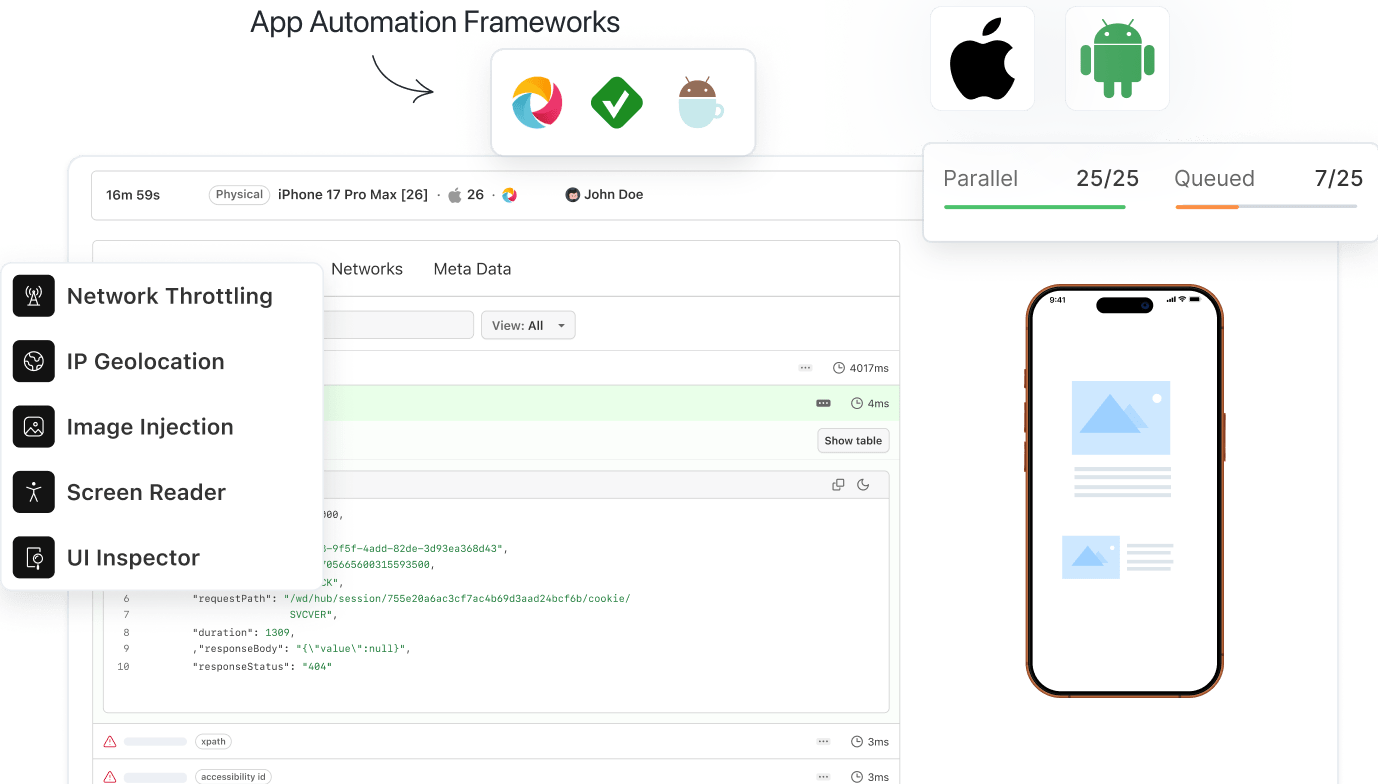Open the Meta Data tab
The width and height of the screenshot is (1378, 784).
pyautogui.click(x=472, y=268)
